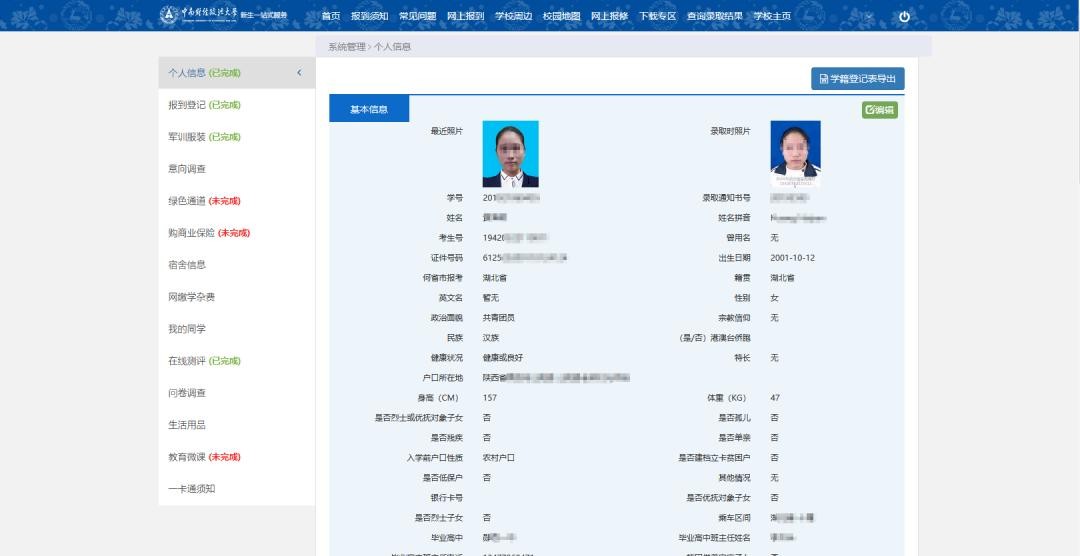Open 网缴学杂费 from sidebar list

(191, 297)
